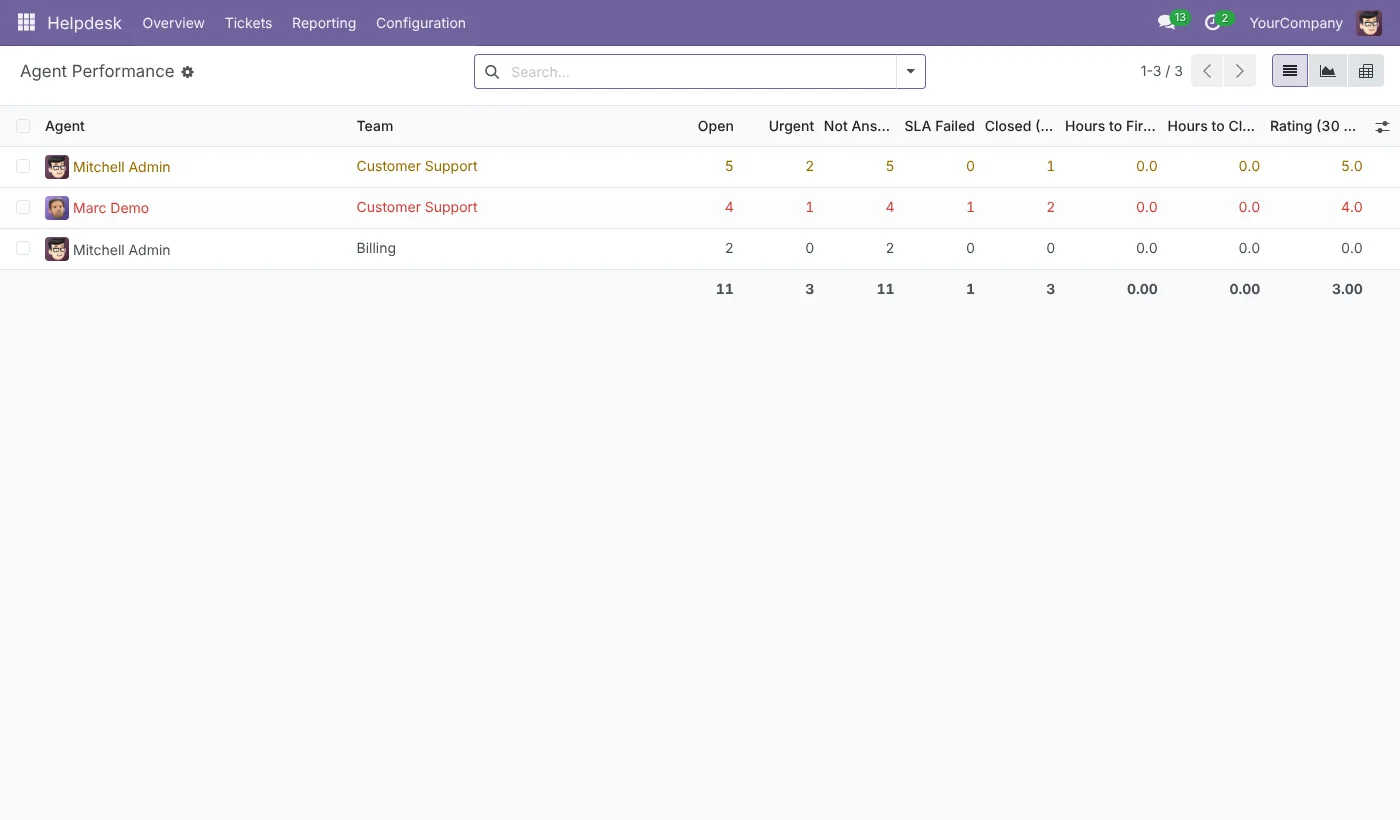Switch to graph view
The width and height of the screenshot is (1400, 820).
click(1328, 71)
